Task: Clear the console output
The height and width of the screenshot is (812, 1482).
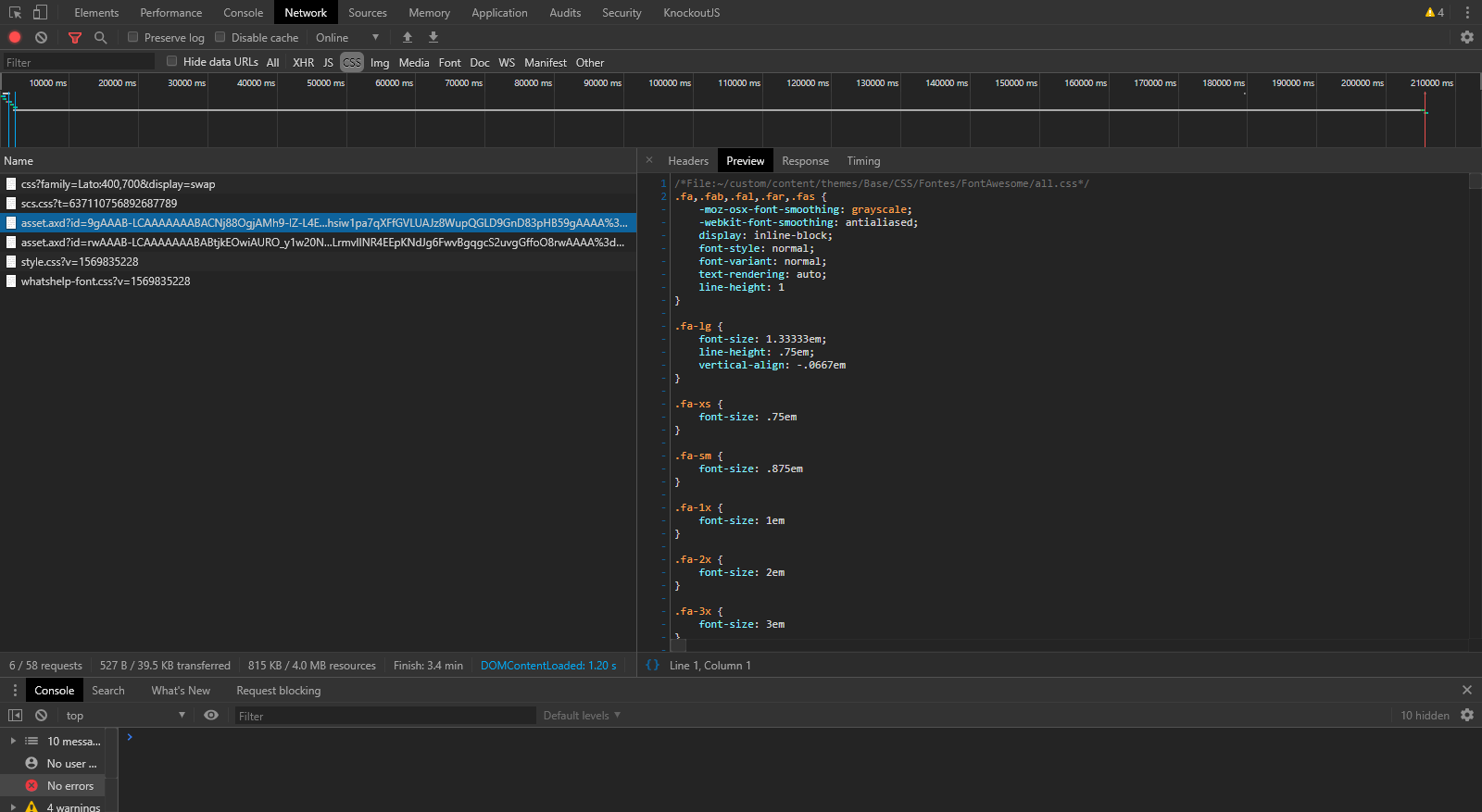Action: tap(41, 715)
